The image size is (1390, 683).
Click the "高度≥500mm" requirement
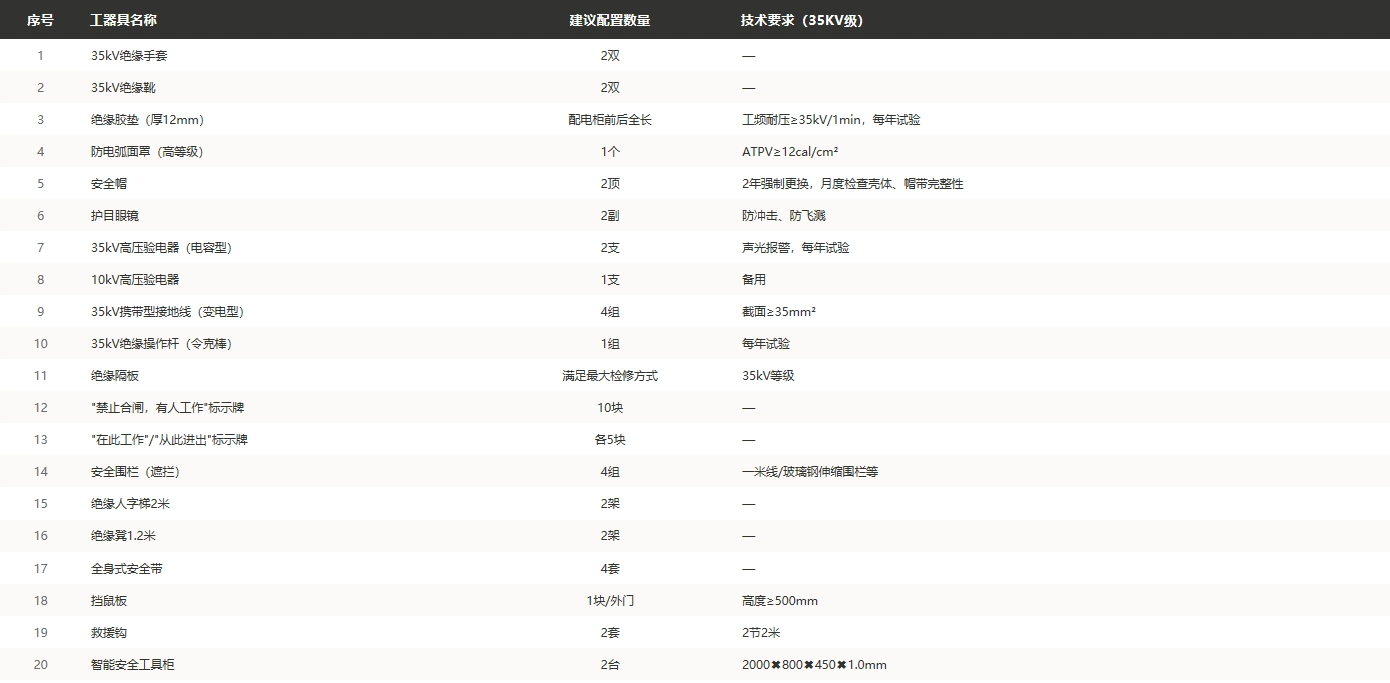[x=780, y=601]
